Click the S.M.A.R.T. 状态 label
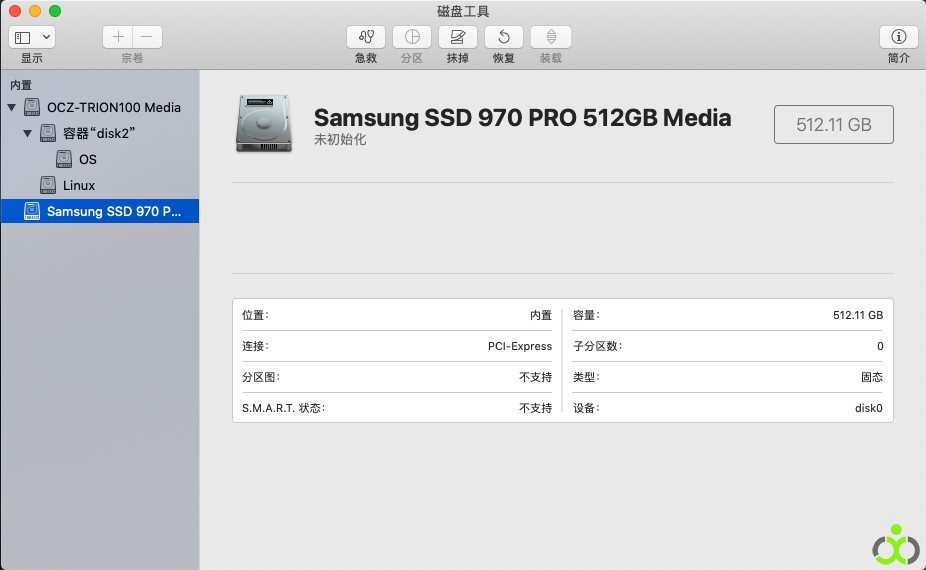 [283, 408]
